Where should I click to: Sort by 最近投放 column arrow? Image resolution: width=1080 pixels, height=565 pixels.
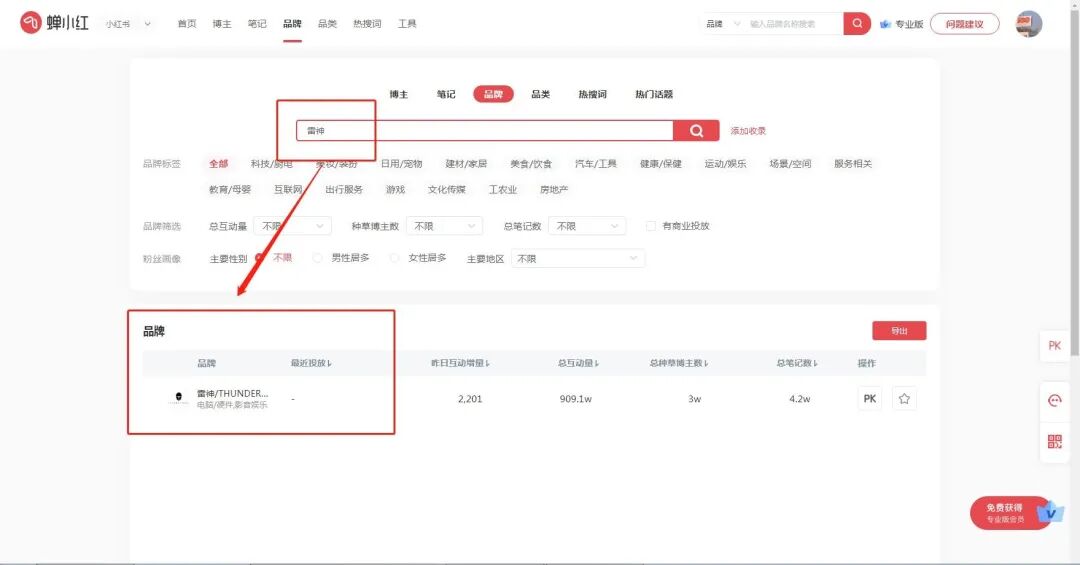330,363
